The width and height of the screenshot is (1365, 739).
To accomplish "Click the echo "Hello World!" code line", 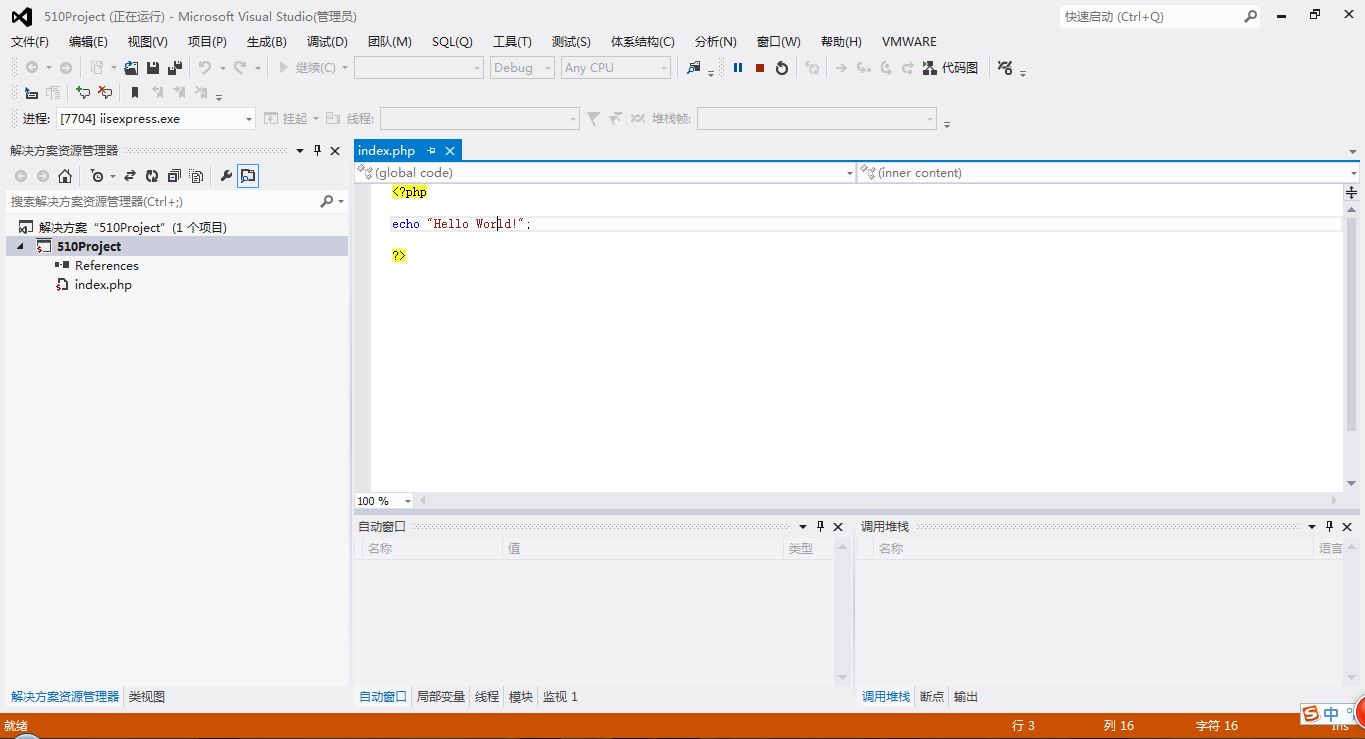I will point(462,224).
